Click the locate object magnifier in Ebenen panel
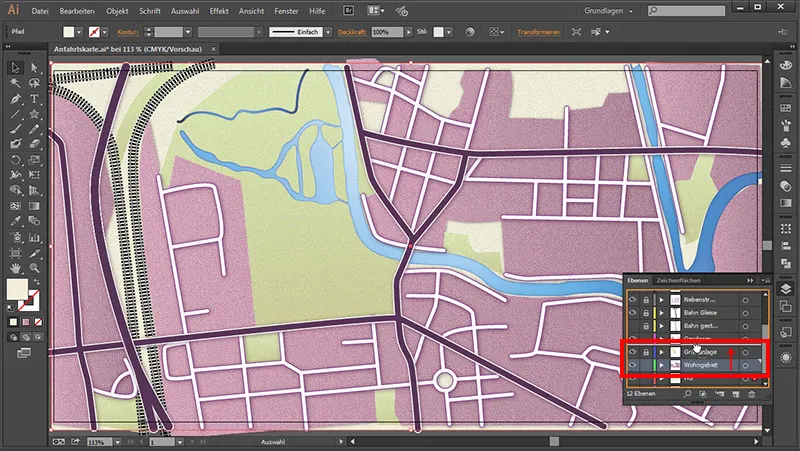Screen dimensions: 800x451 pos(687,394)
